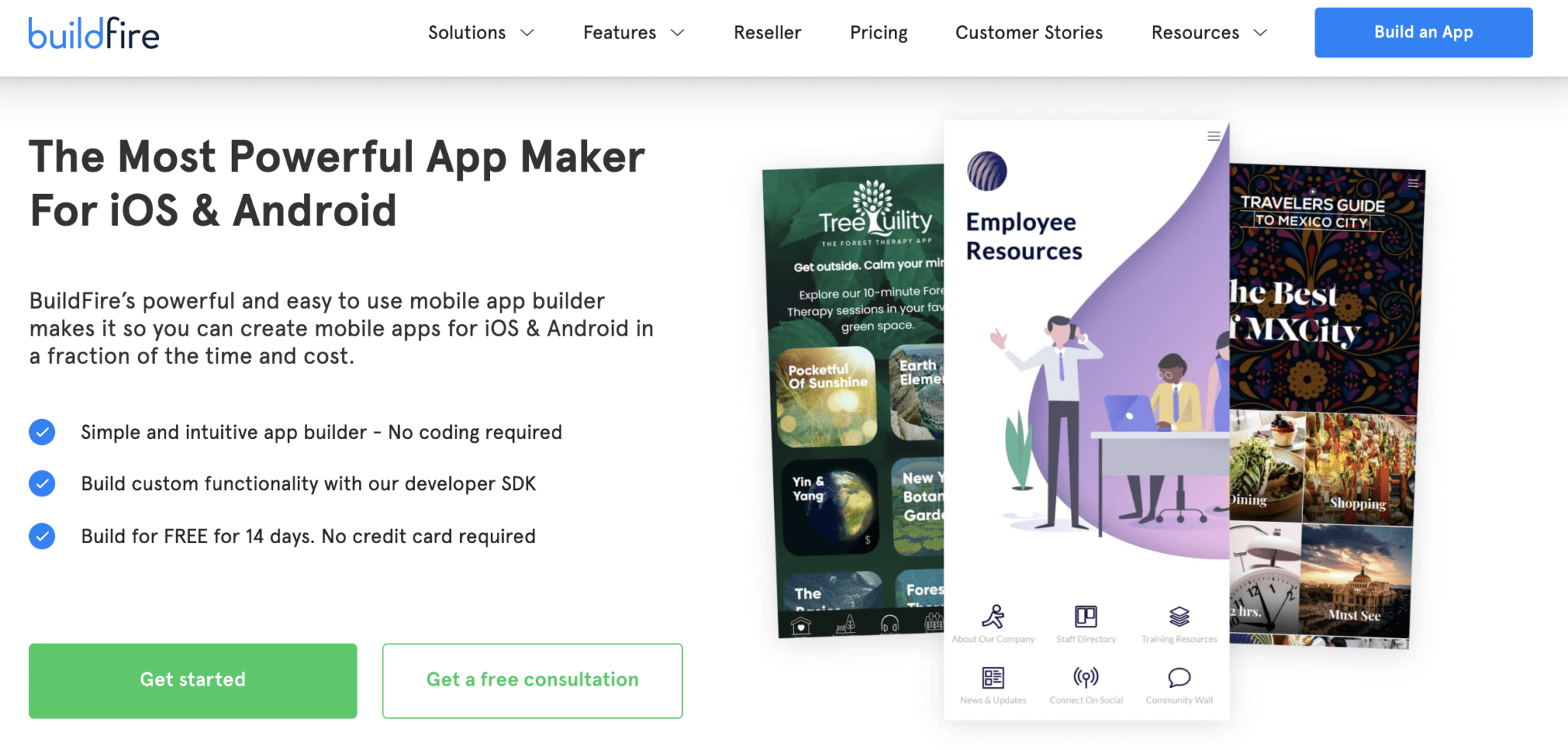Click the green 'Get started' button
Image resolution: width=1568 pixels, height=750 pixels.
pyautogui.click(x=192, y=680)
